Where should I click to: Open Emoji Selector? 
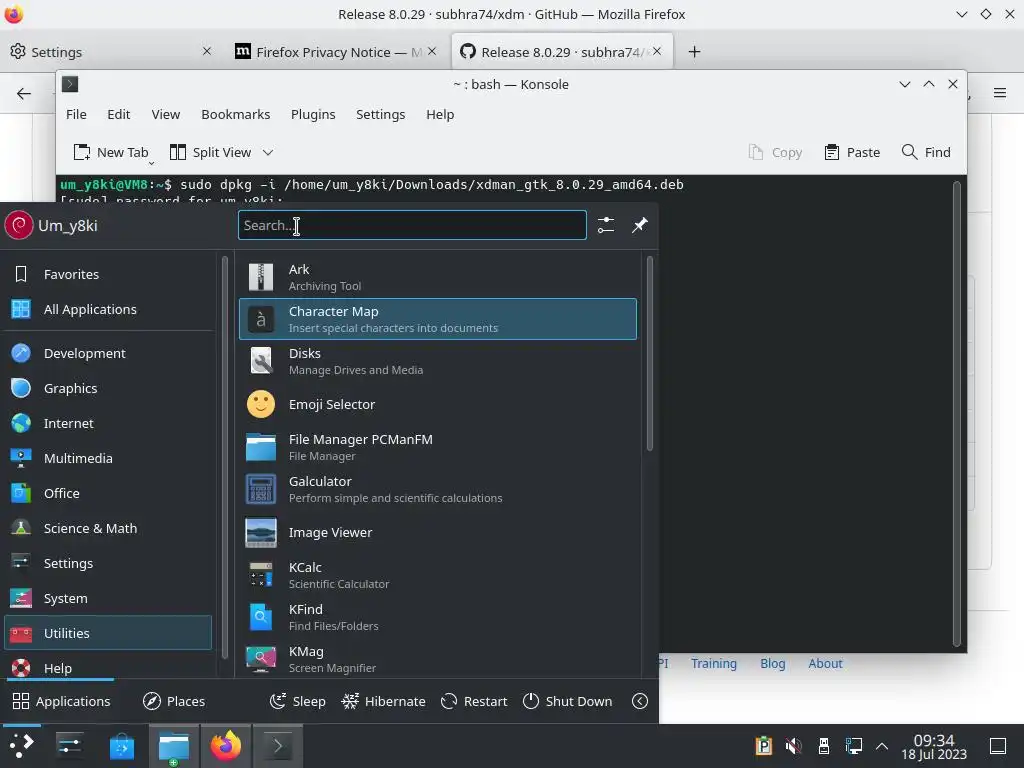[438, 404]
